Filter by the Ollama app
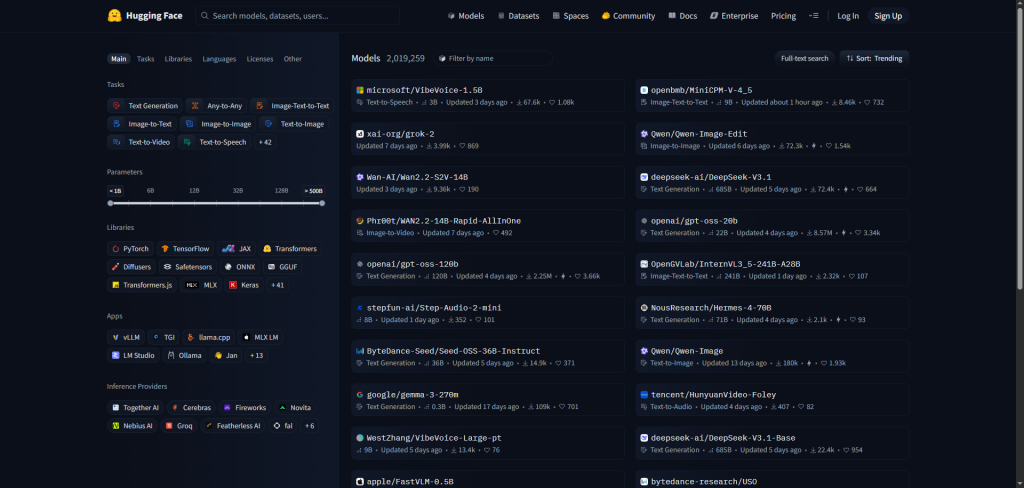 (185, 355)
